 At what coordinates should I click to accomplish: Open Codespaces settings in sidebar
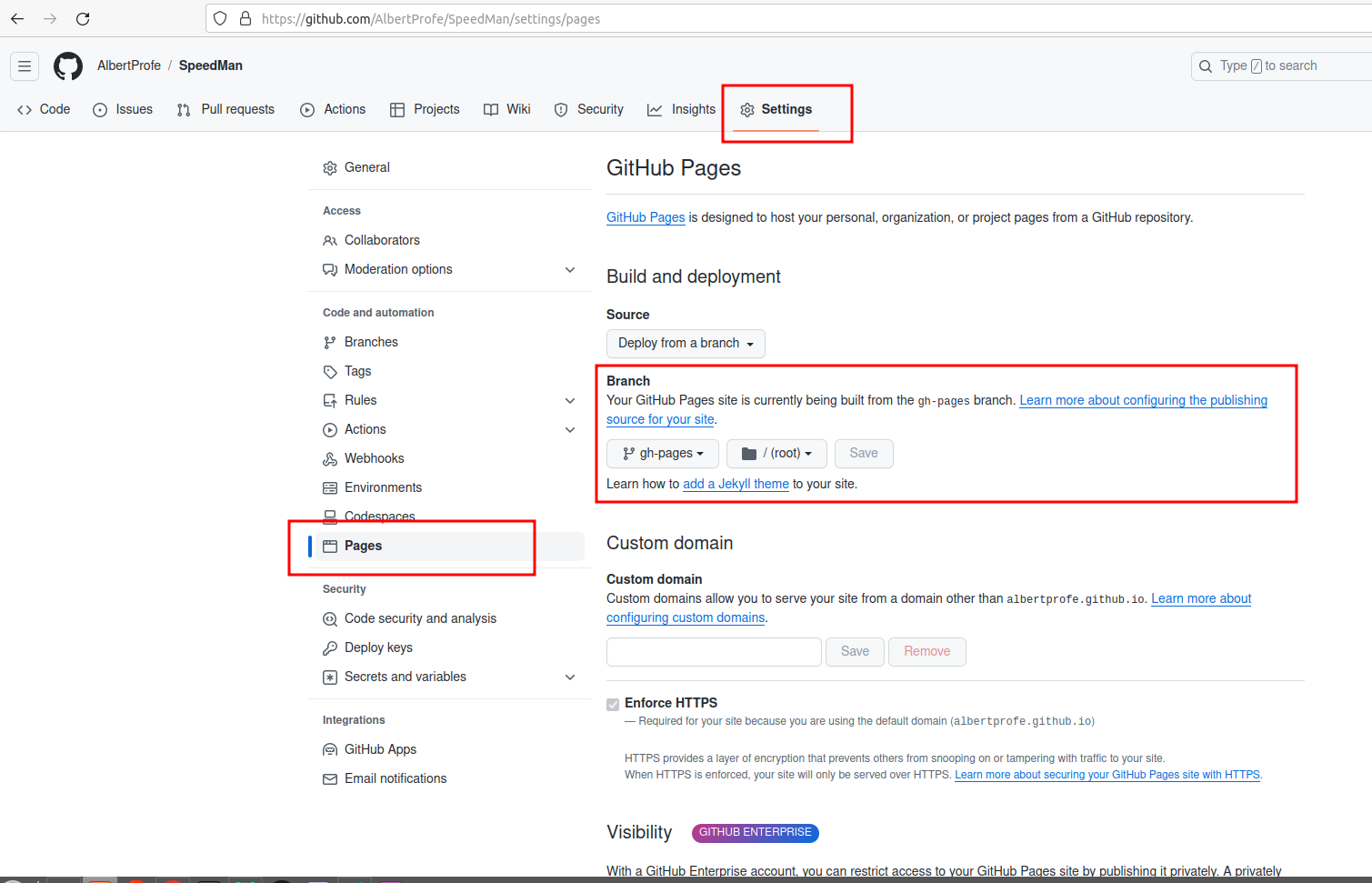click(380, 517)
